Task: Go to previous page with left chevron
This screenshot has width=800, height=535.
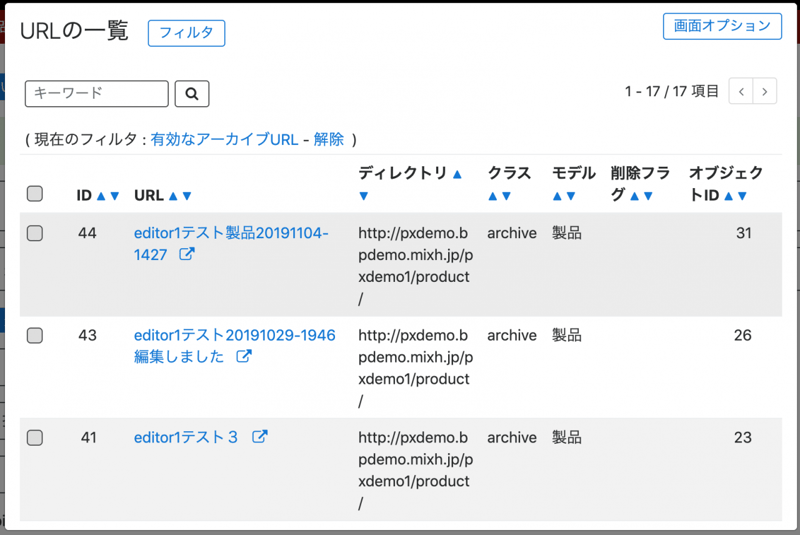Action: click(x=741, y=91)
